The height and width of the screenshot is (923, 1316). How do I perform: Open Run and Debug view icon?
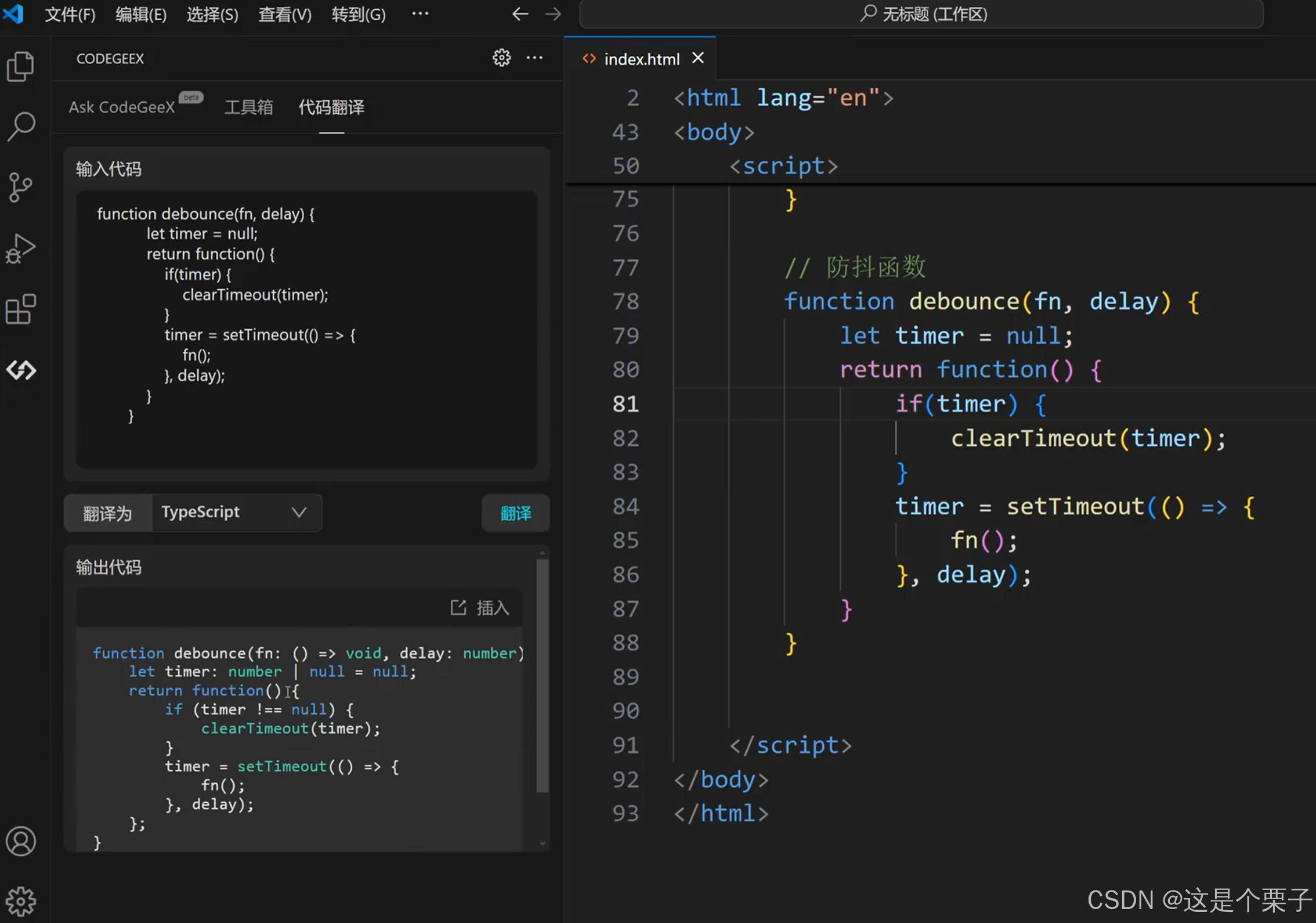click(x=21, y=248)
